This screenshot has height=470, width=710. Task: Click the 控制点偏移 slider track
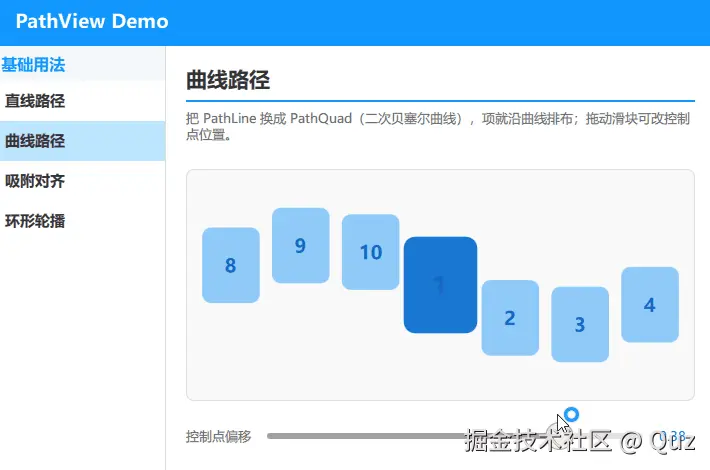pos(457,436)
